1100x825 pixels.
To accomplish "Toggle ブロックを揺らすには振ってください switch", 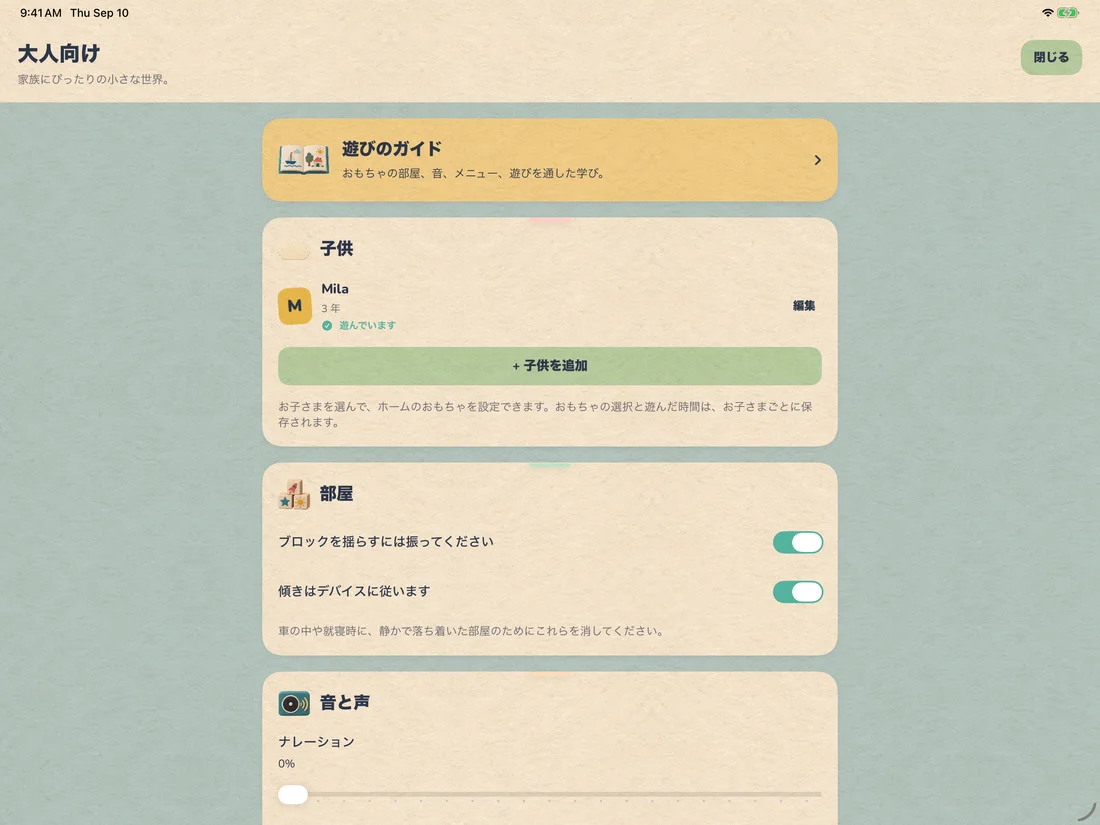I will tap(798, 542).
